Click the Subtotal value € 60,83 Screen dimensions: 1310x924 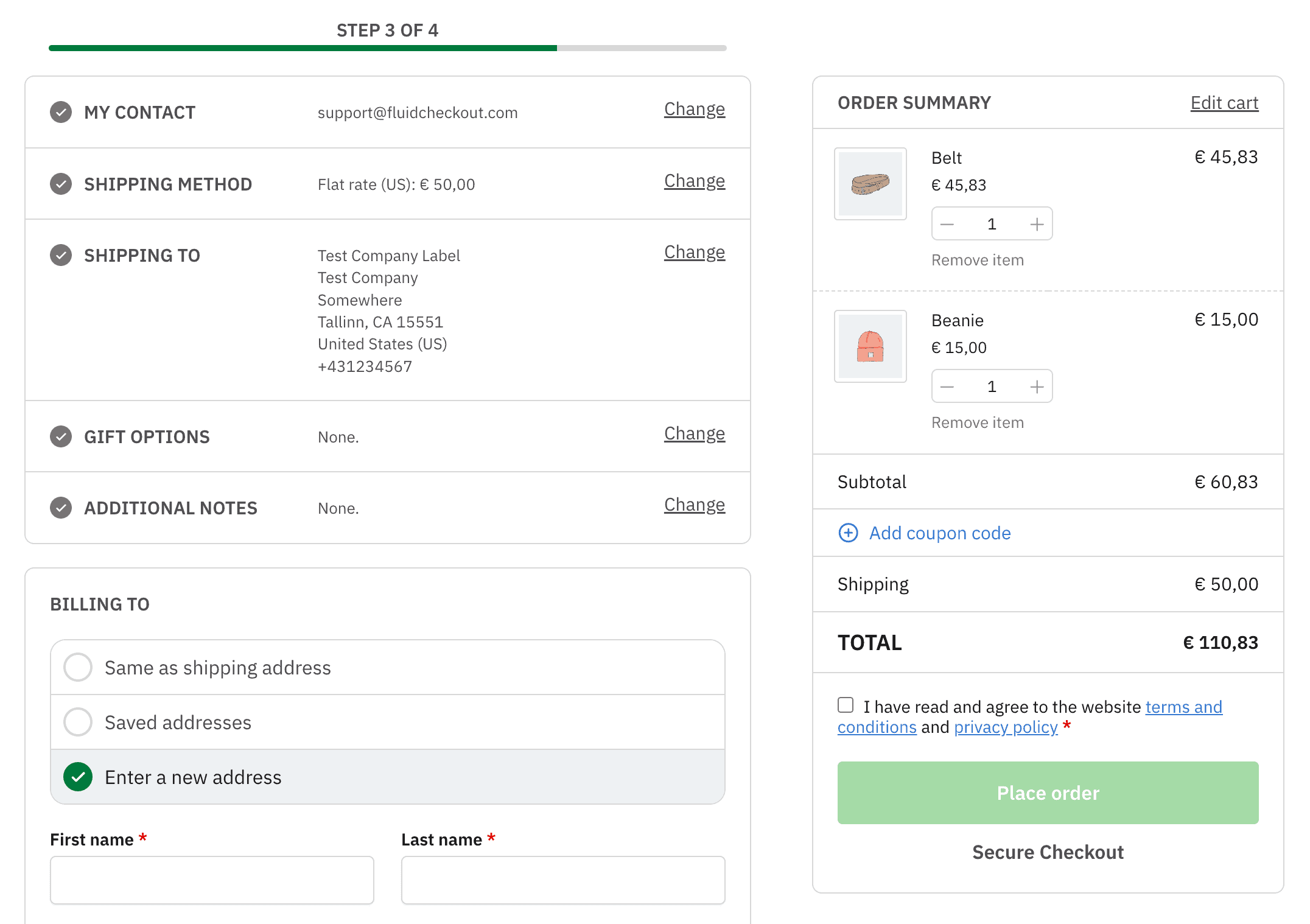pyautogui.click(x=1226, y=481)
